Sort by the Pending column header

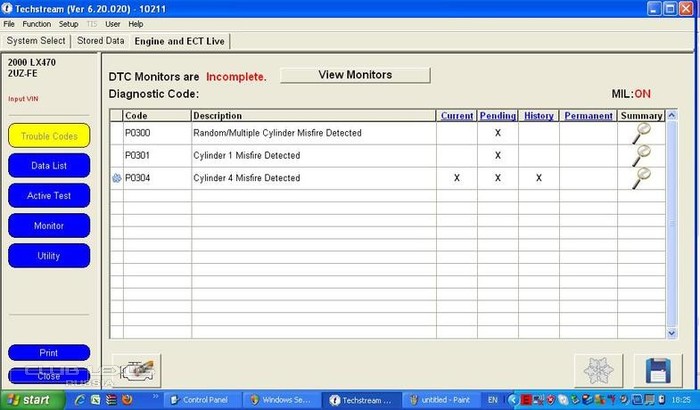[x=497, y=116]
